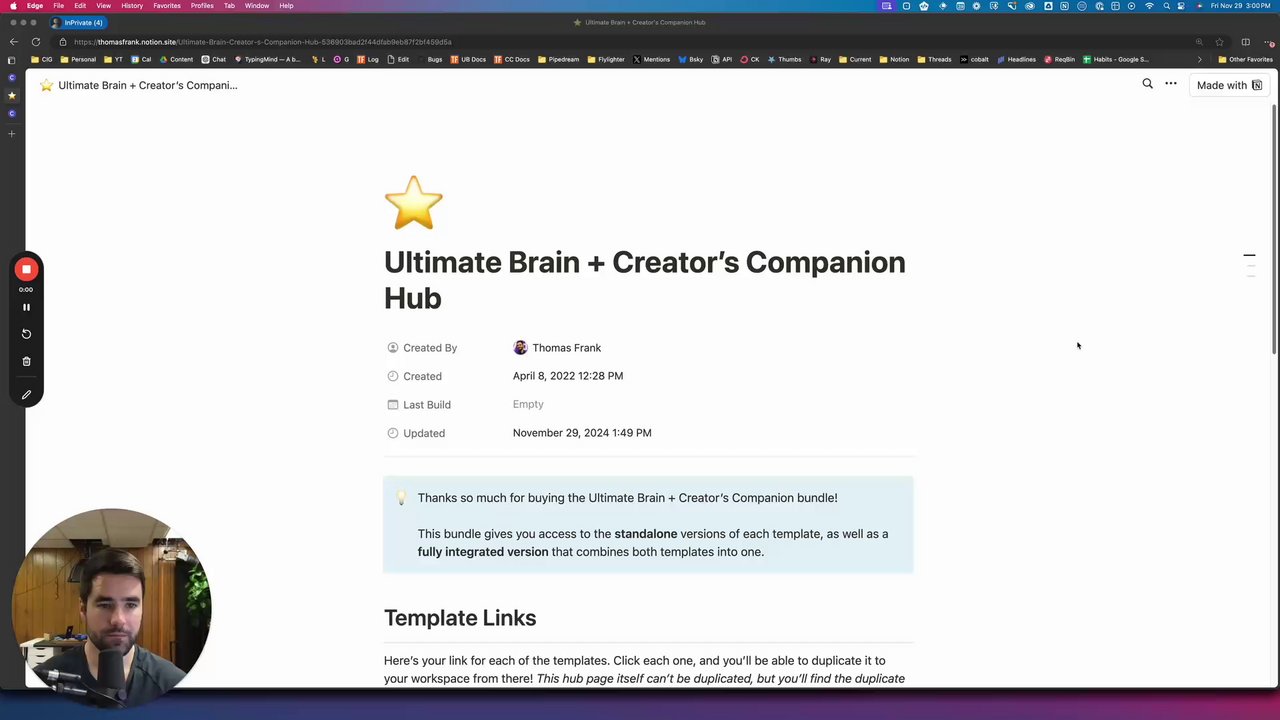Open the Bsky bookmark

pos(690,59)
